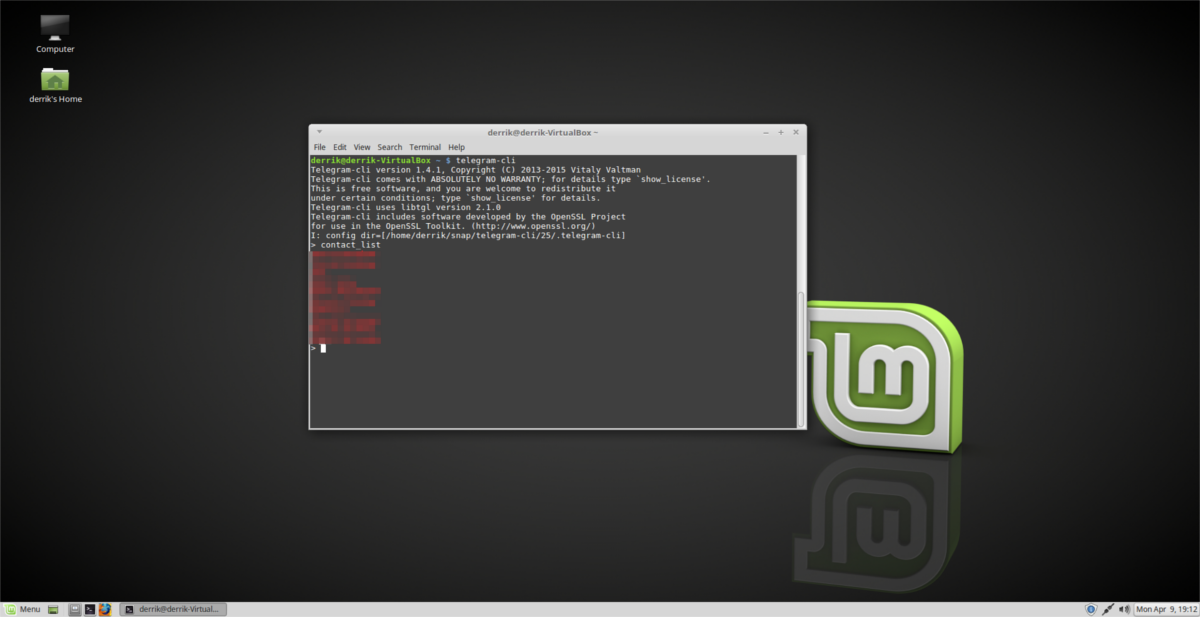
Task: Click the network connection tray icon
Action: coord(1107,608)
